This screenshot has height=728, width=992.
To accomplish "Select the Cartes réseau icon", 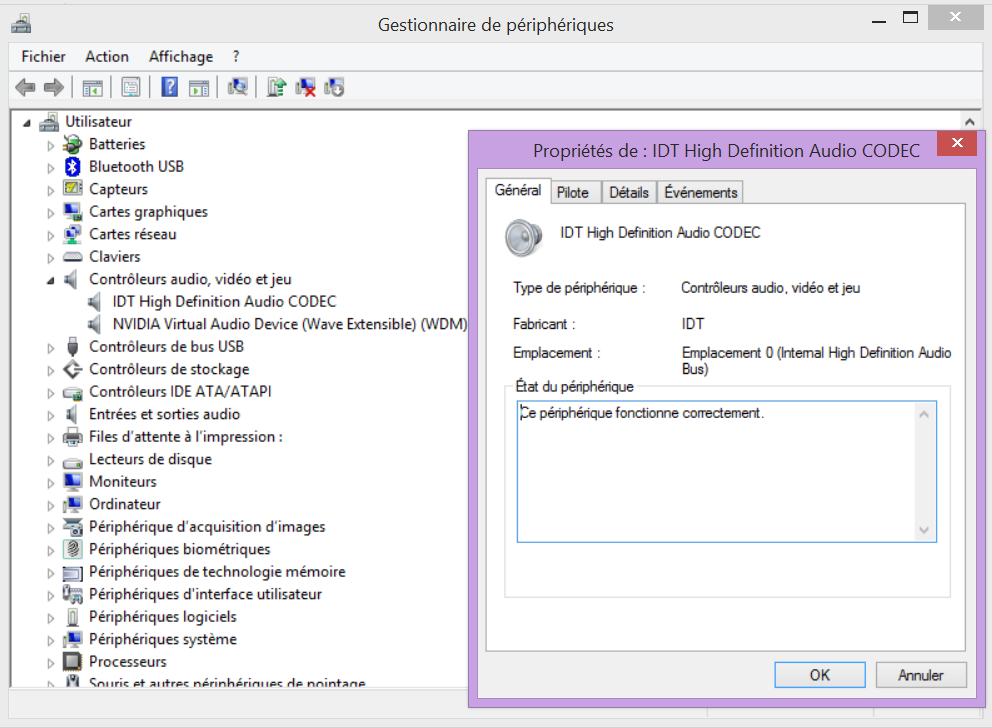I will (73, 234).
